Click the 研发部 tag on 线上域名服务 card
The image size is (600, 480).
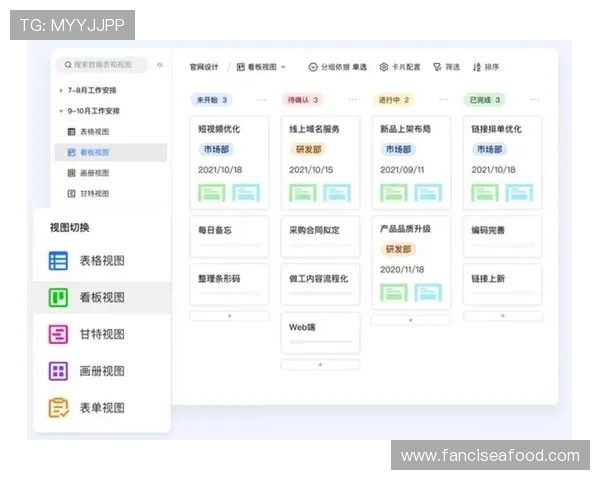(308, 149)
